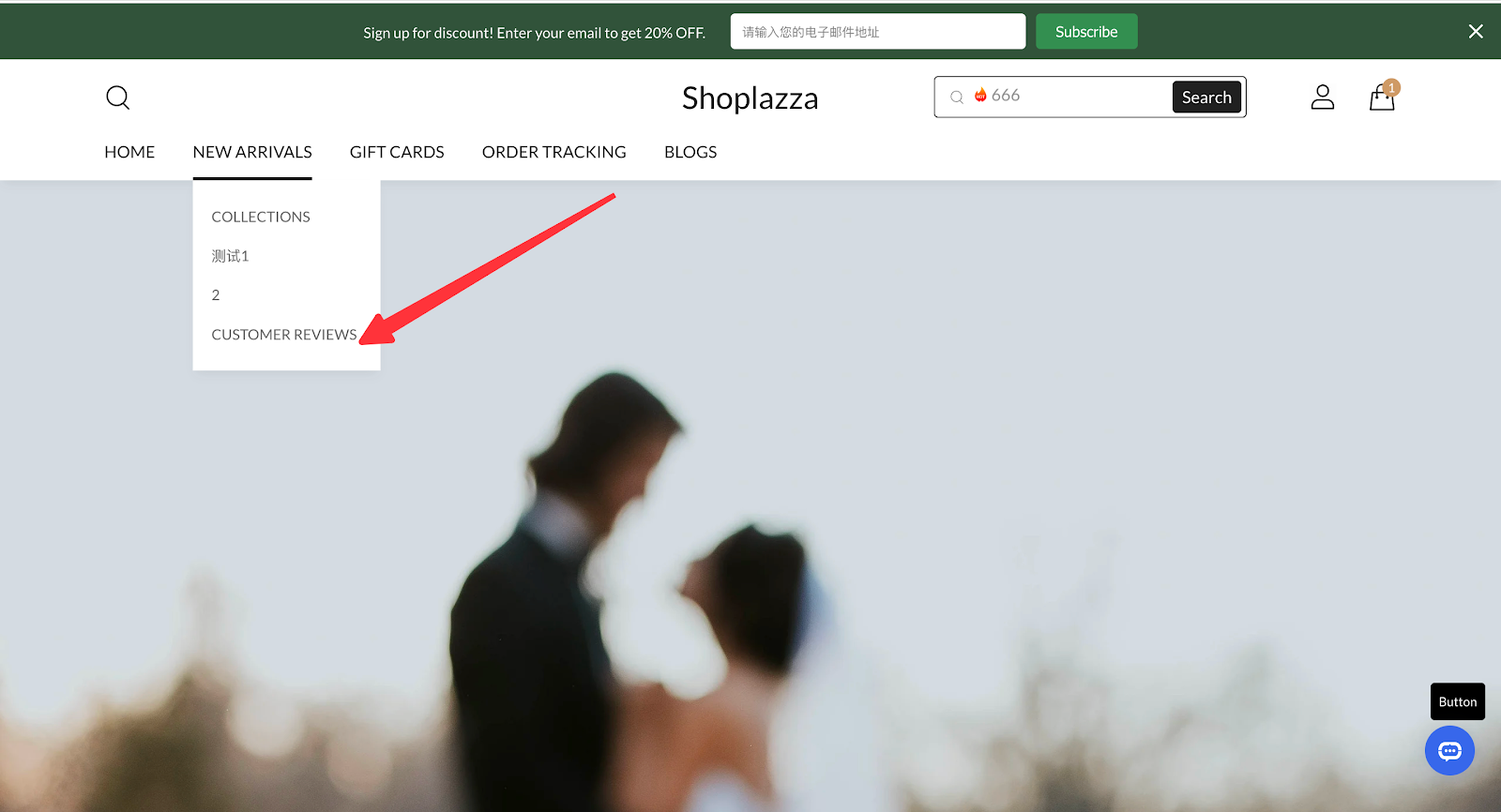The height and width of the screenshot is (812, 1501).
Task: Open the GIFT CARDS page
Action: pyautogui.click(x=397, y=152)
